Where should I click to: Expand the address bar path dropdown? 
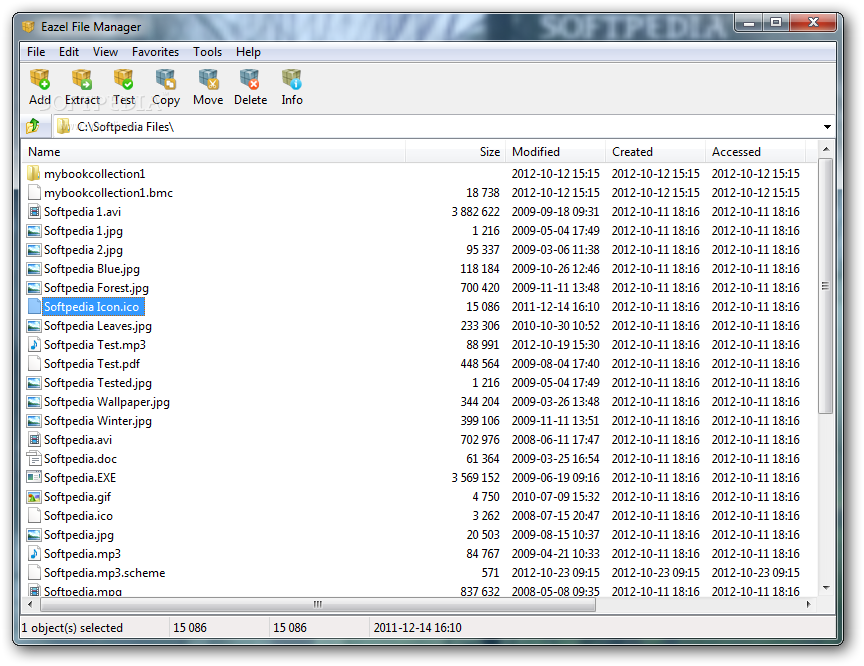(827, 127)
